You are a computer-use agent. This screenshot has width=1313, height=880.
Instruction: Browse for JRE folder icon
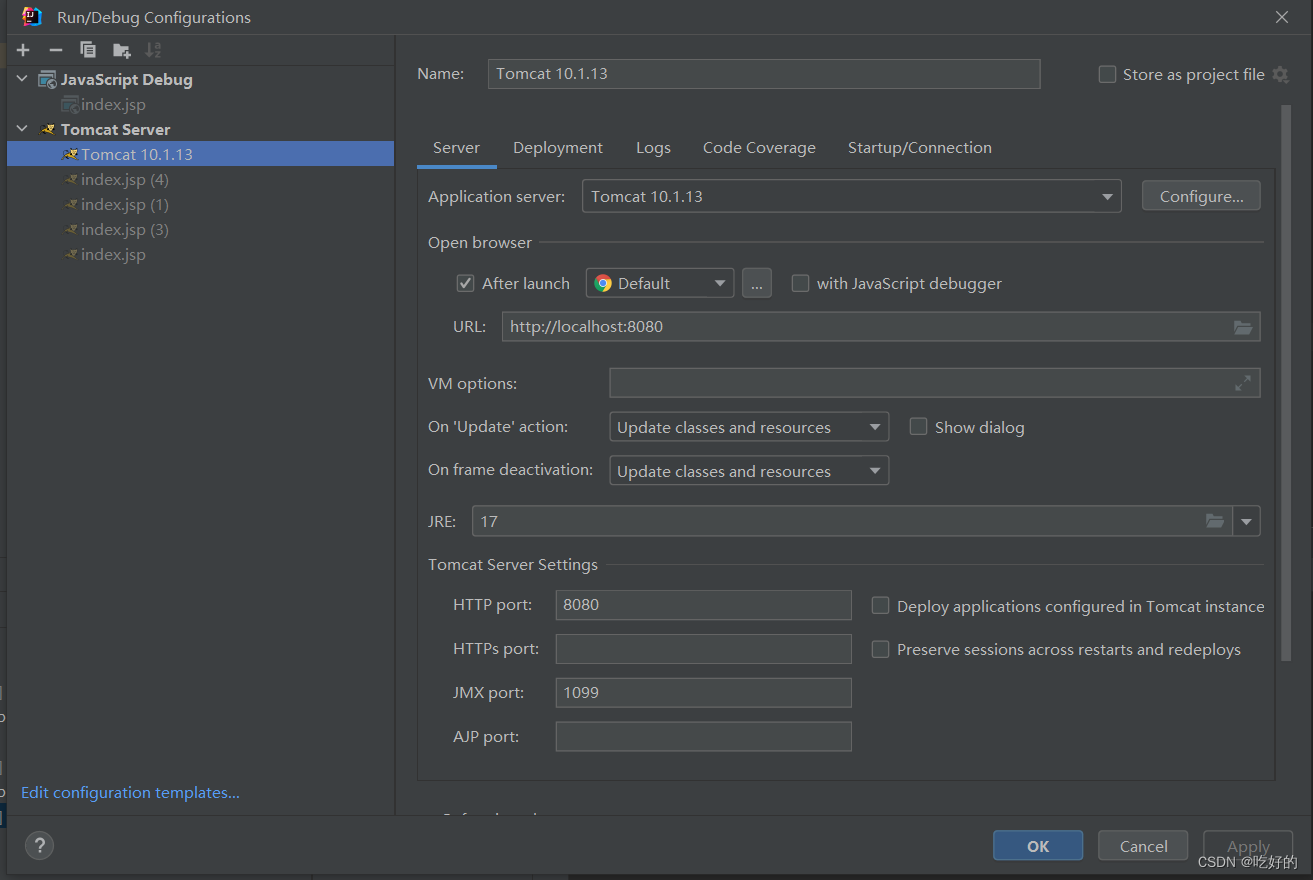(1215, 521)
